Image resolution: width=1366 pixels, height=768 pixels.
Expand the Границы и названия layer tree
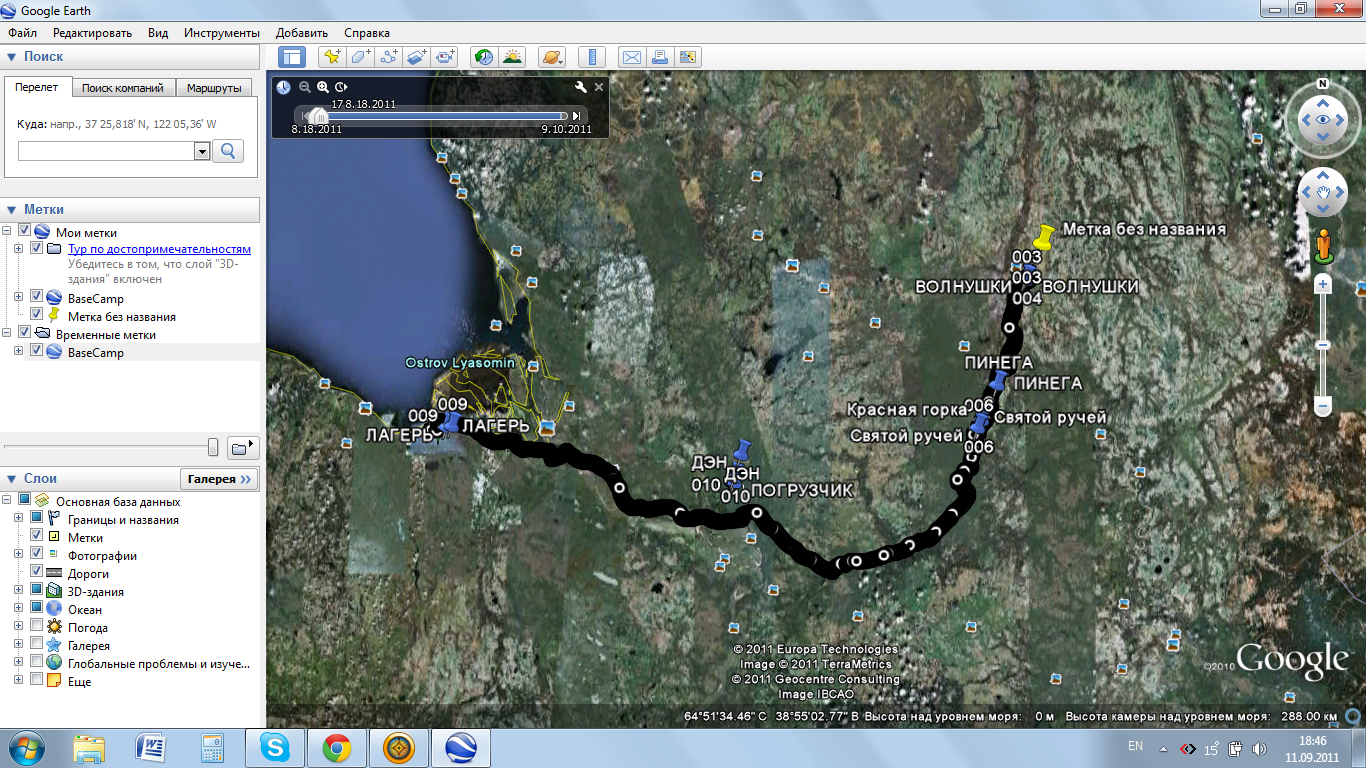(18, 520)
